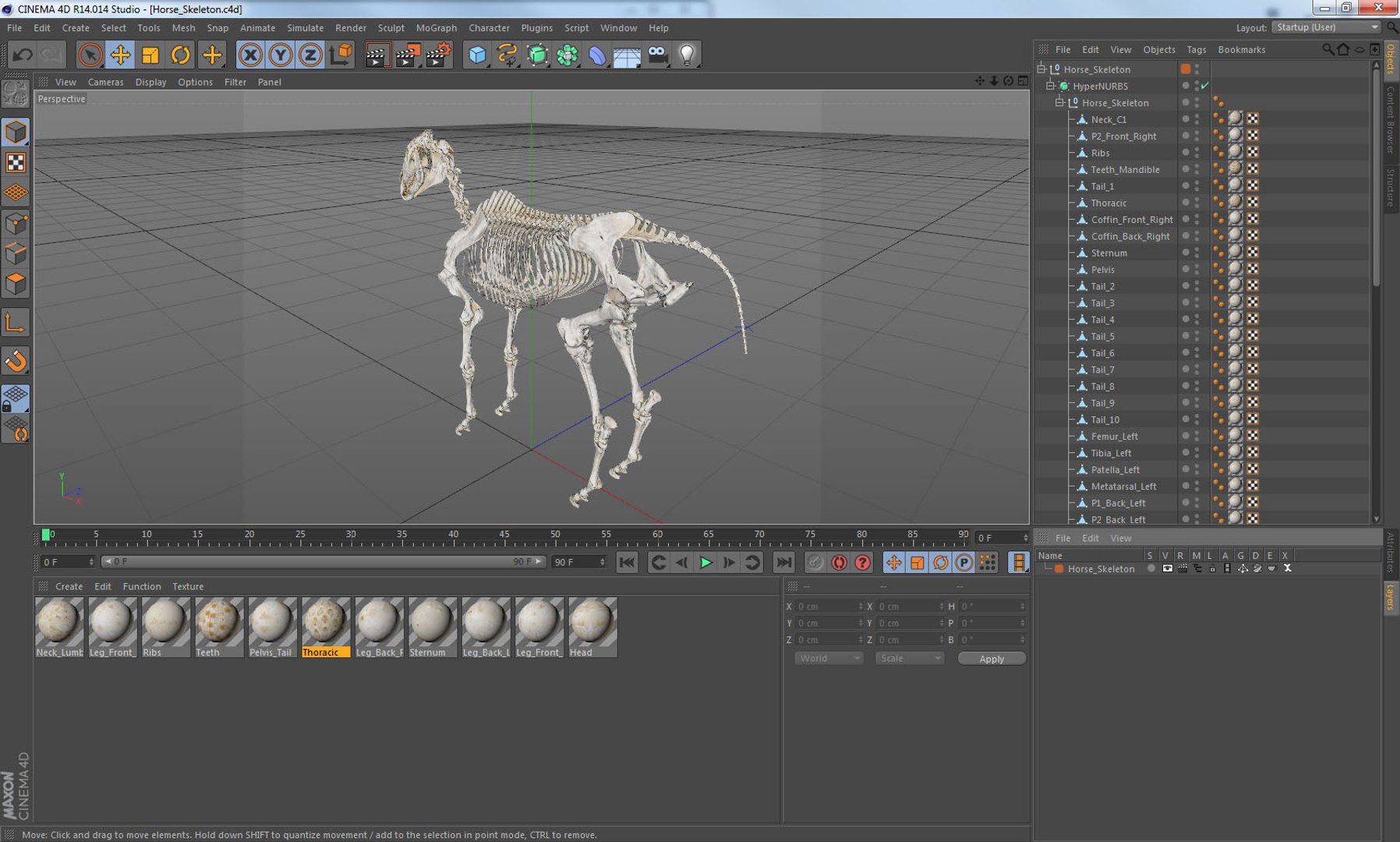Select the Thoracic material swatch

pos(326,628)
